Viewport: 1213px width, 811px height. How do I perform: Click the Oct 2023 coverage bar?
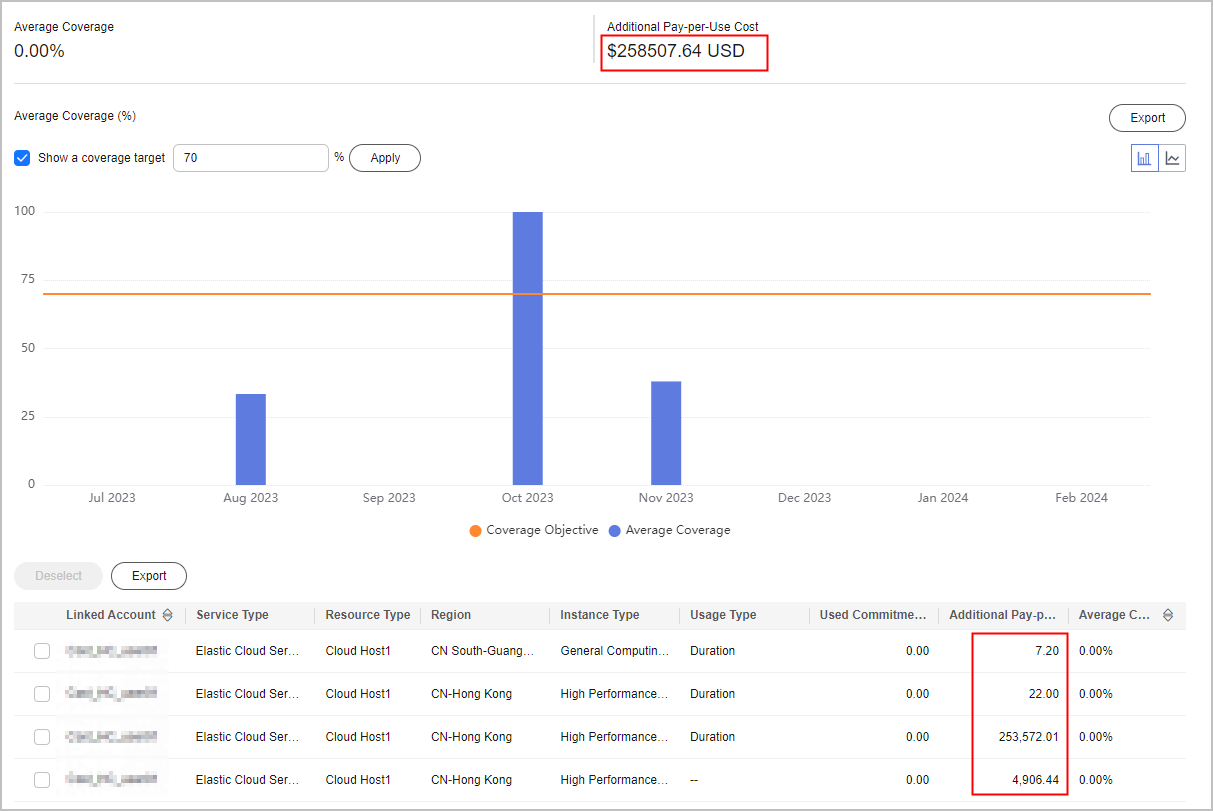[x=527, y=348]
